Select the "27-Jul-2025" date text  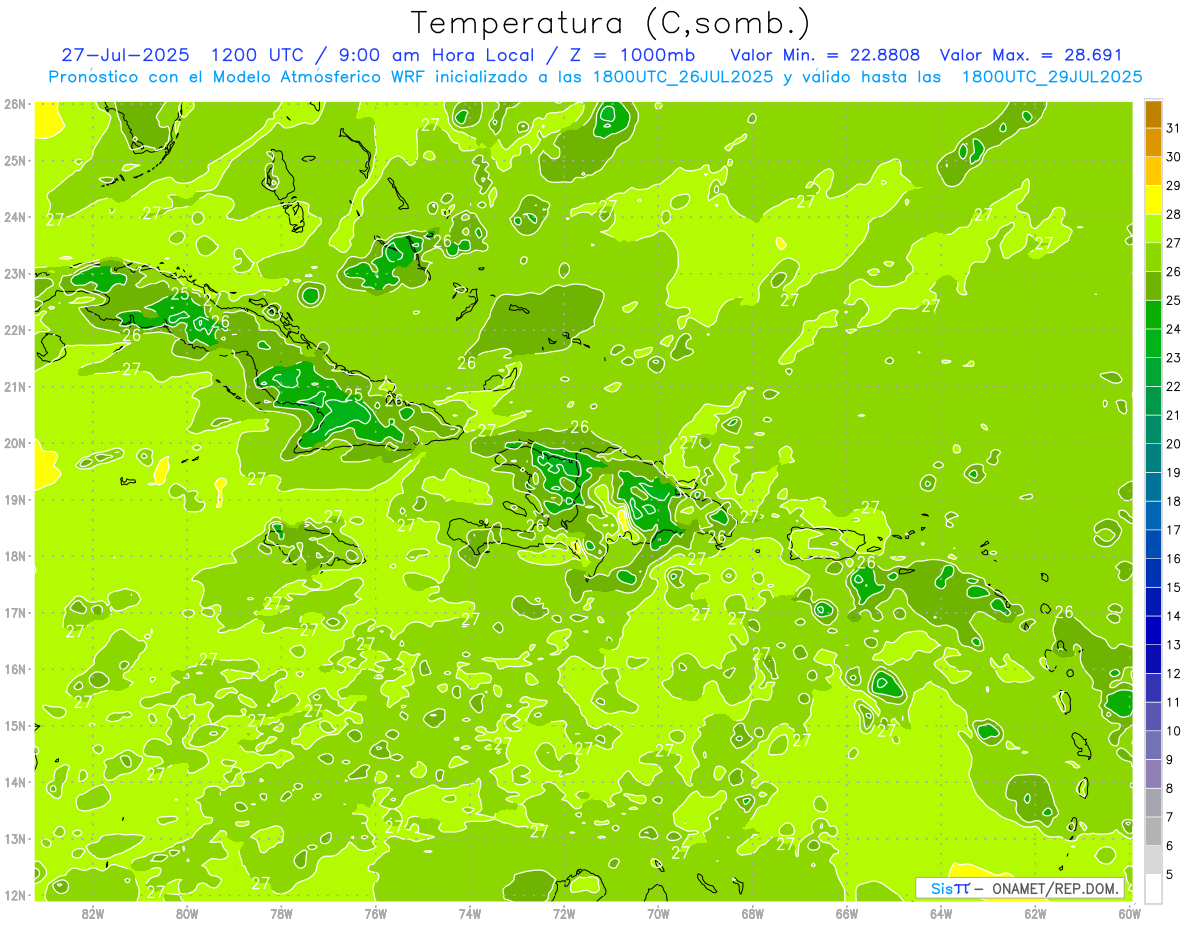126,55
